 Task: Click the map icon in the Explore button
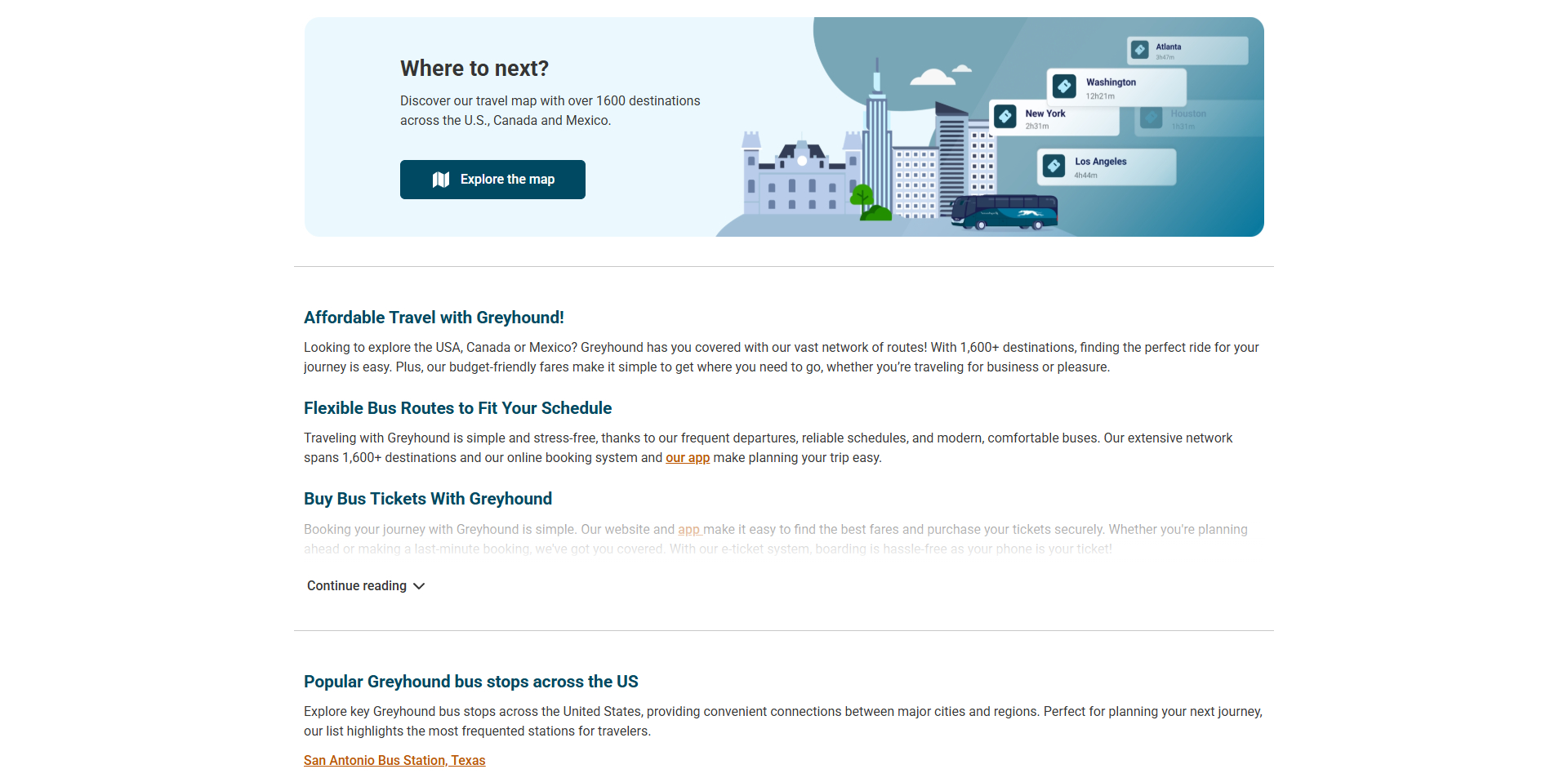pyautogui.click(x=441, y=180)
